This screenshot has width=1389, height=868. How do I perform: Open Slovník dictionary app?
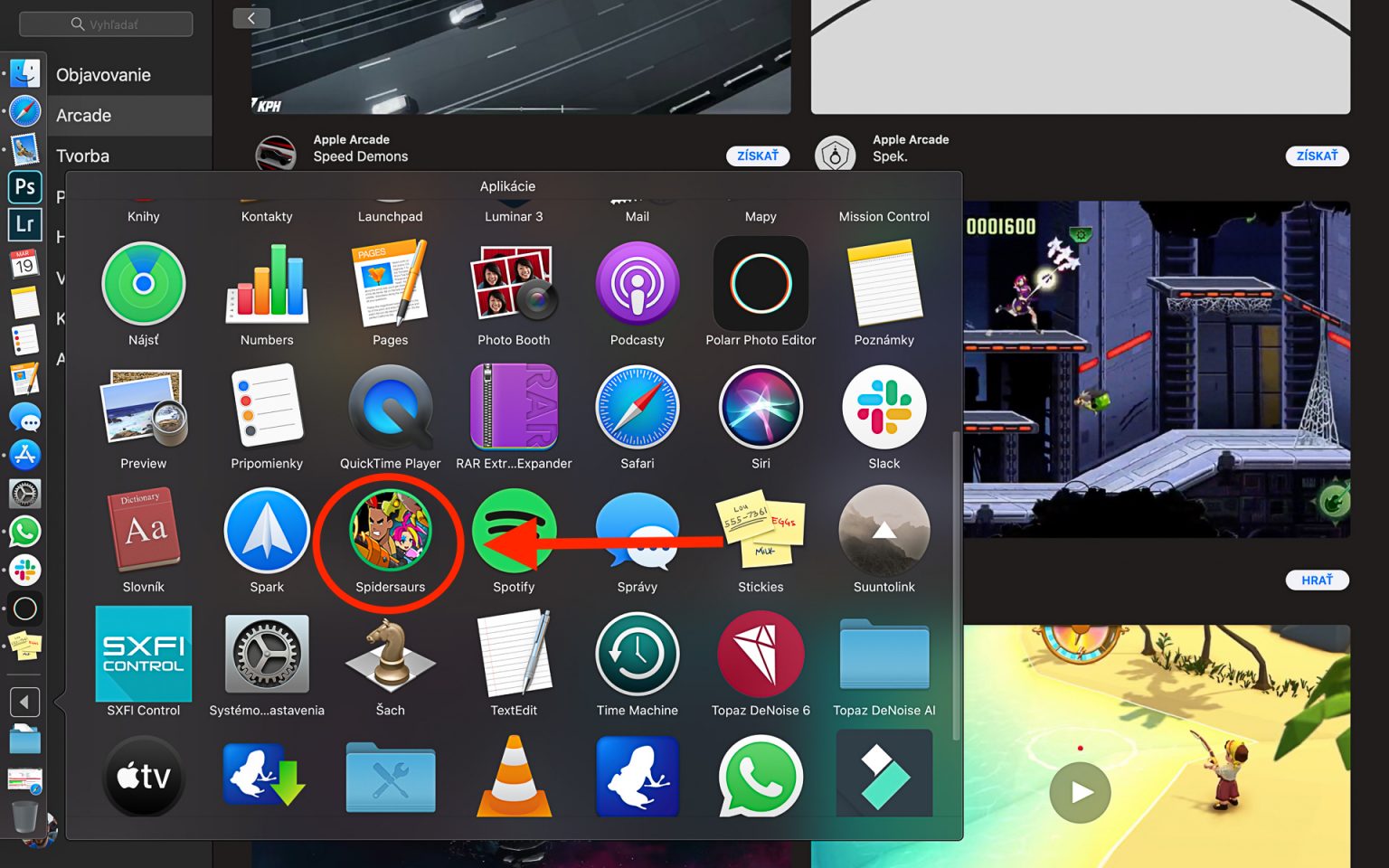tap(144, 532)
